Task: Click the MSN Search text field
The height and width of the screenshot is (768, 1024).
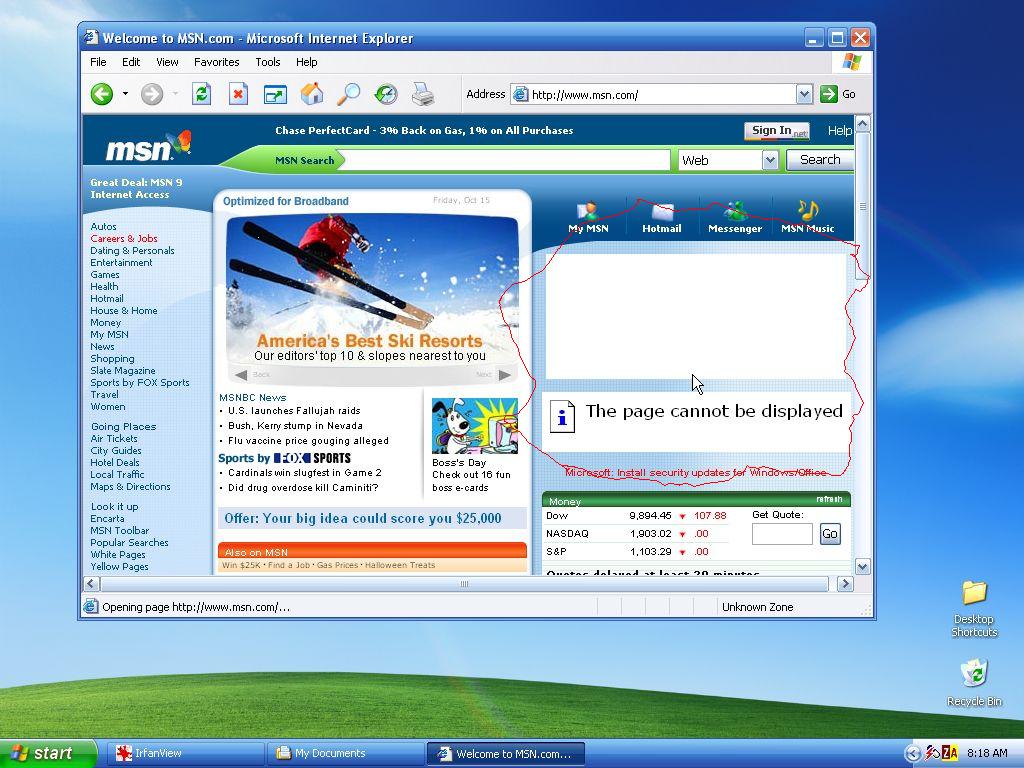Action: pyautogui.click(x=505, y=160)
